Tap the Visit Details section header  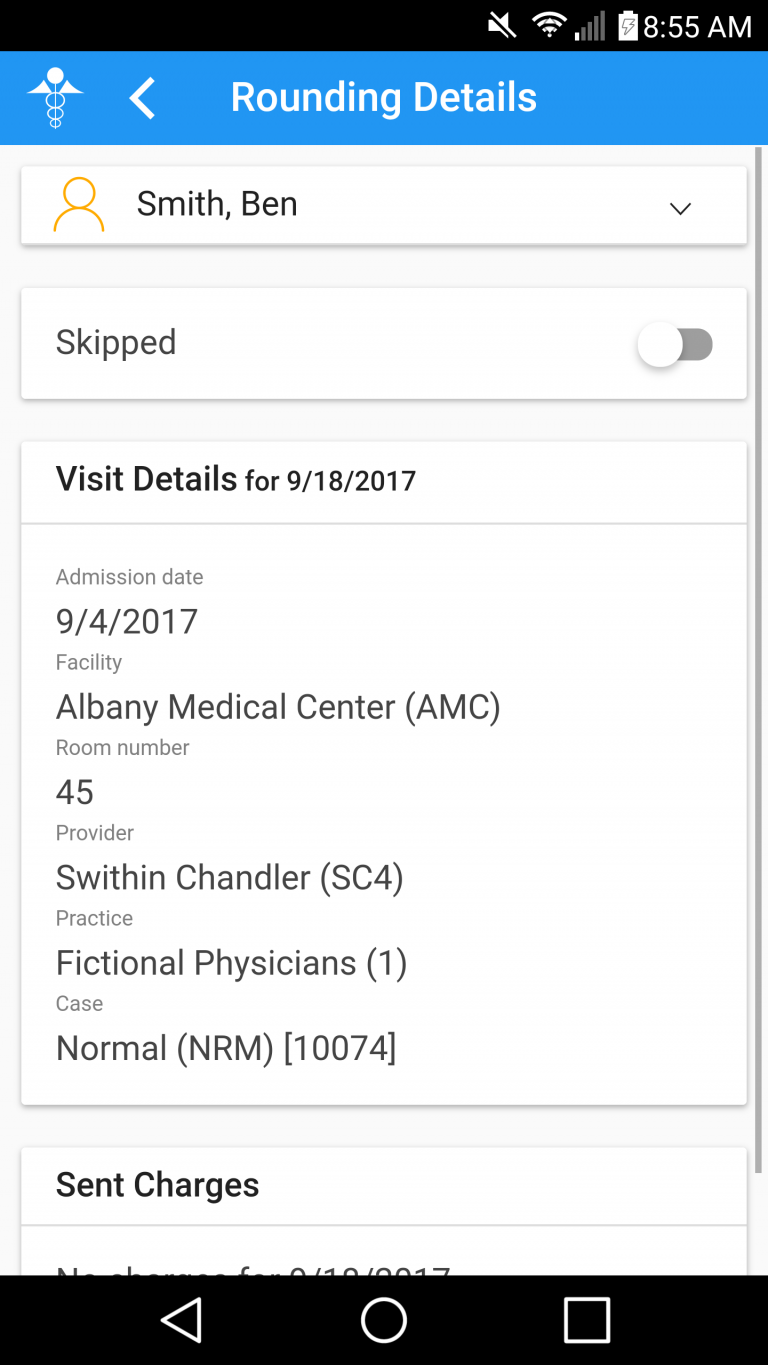pos(236,480)
